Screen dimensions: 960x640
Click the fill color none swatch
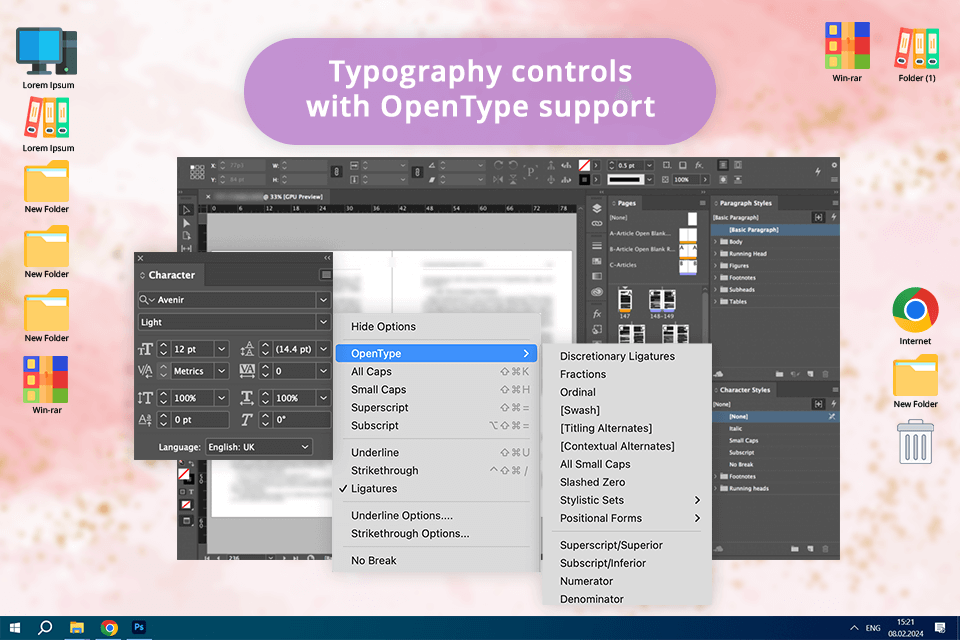point(584,165)
